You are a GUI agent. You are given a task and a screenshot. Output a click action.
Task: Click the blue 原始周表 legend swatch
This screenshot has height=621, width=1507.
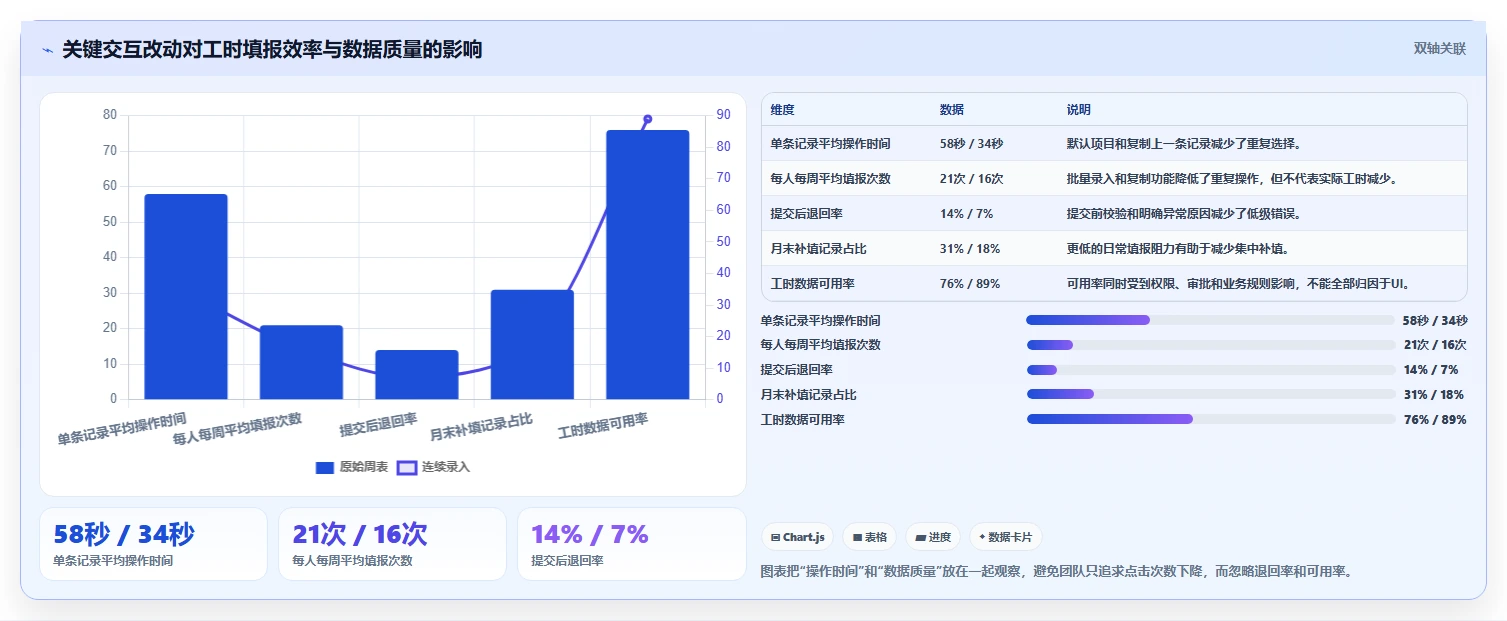(x=324, y=467)
